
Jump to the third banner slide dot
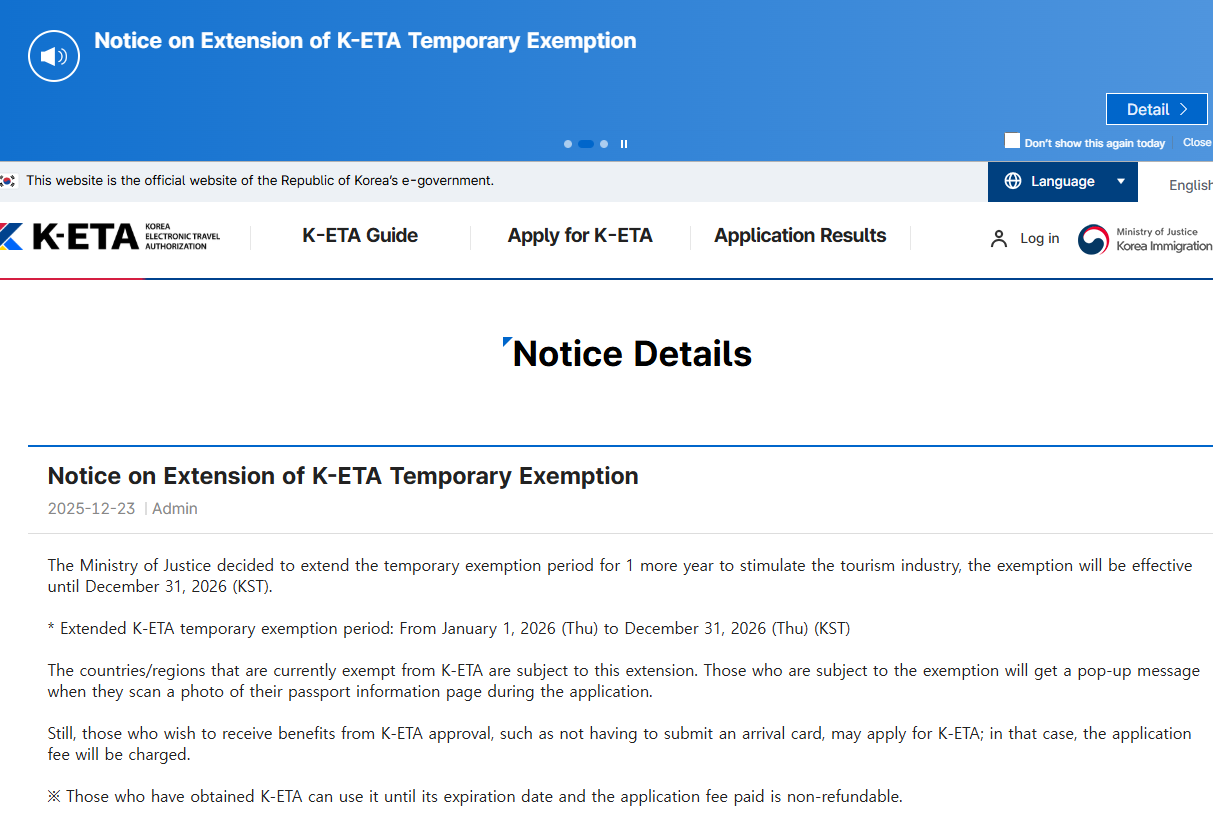(604, 144)
